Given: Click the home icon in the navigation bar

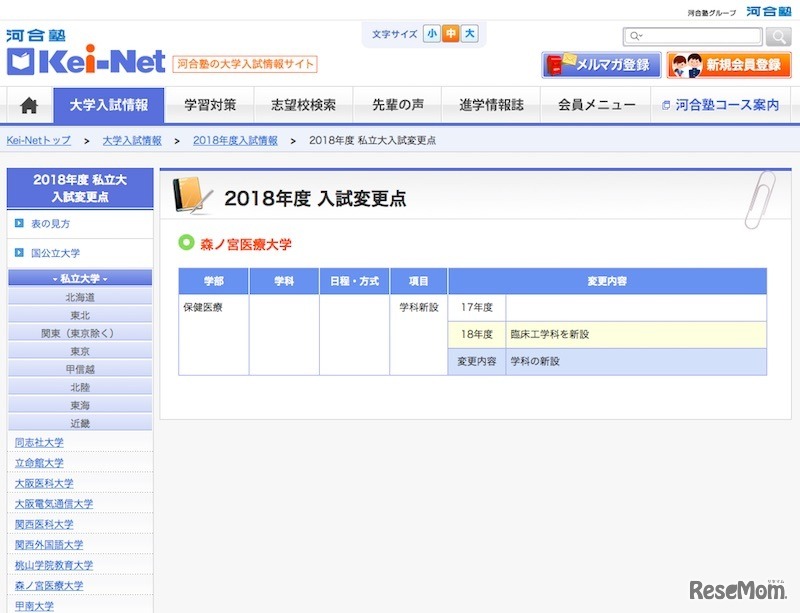Looking at the screenshot, I should click(30, 104).
